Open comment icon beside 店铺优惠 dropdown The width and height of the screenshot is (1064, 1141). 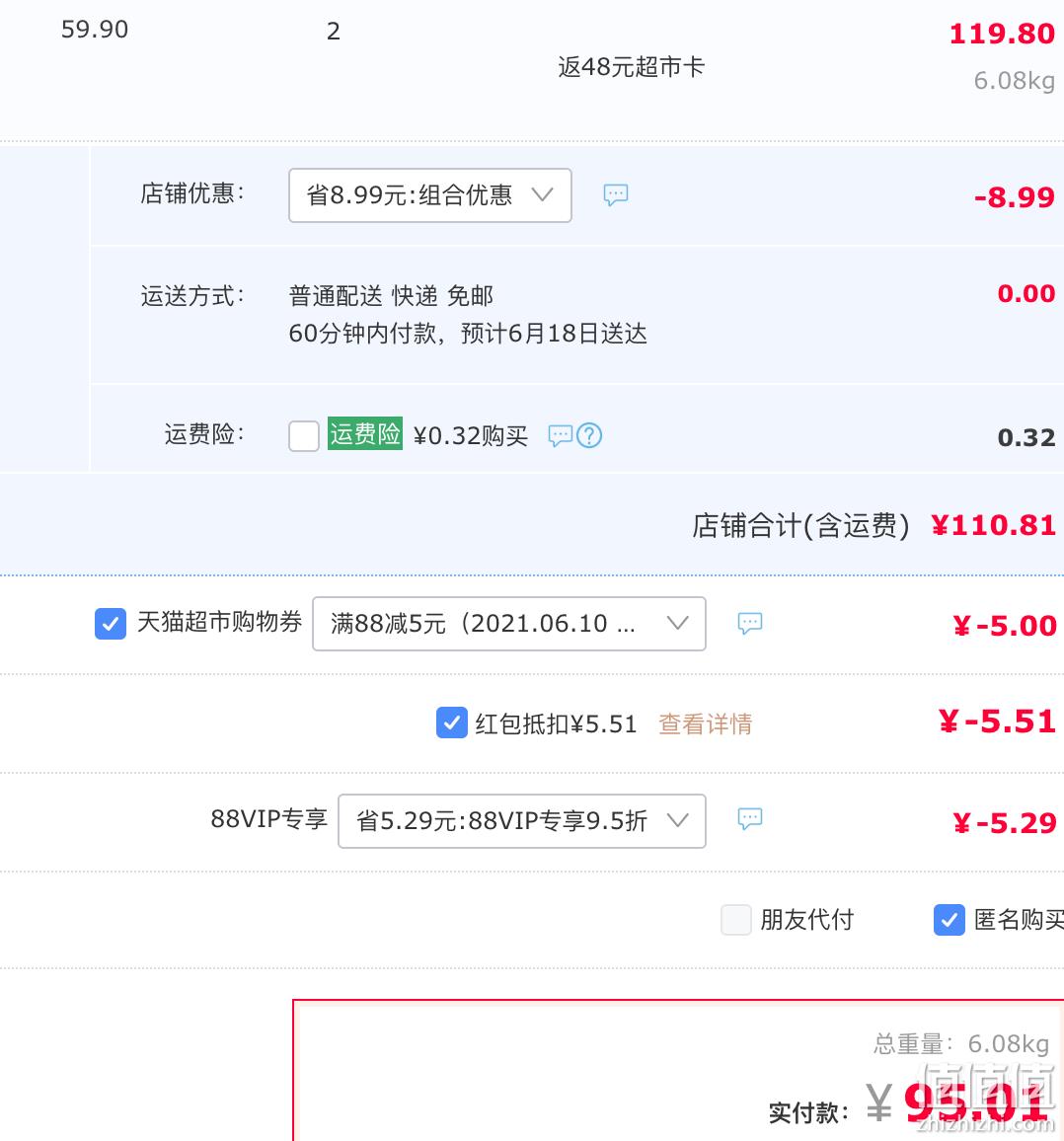616,194
